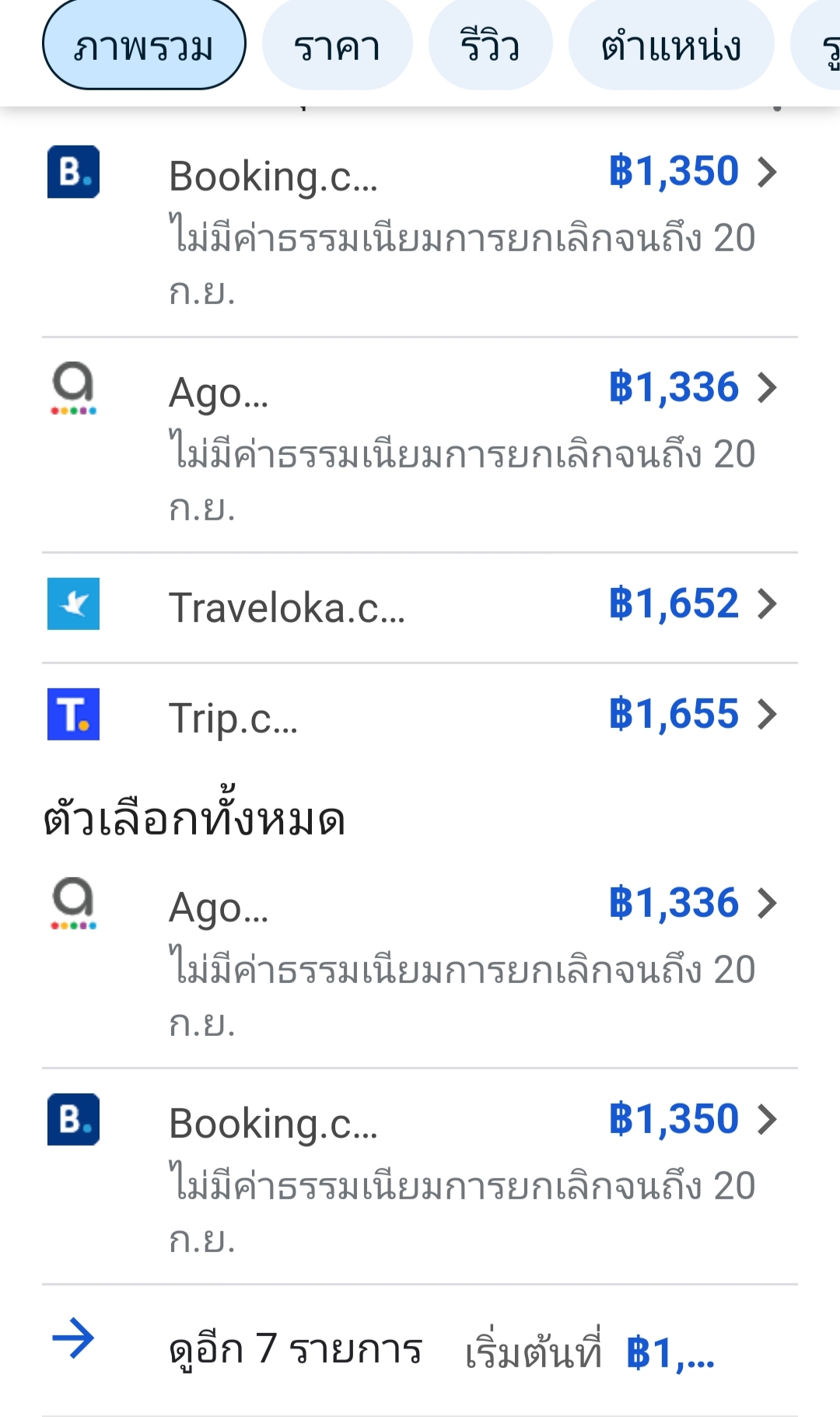Click the ฿1,655 Trip.com price
The height and width of the screenshot is (1417, 840).
coord(674,714)
